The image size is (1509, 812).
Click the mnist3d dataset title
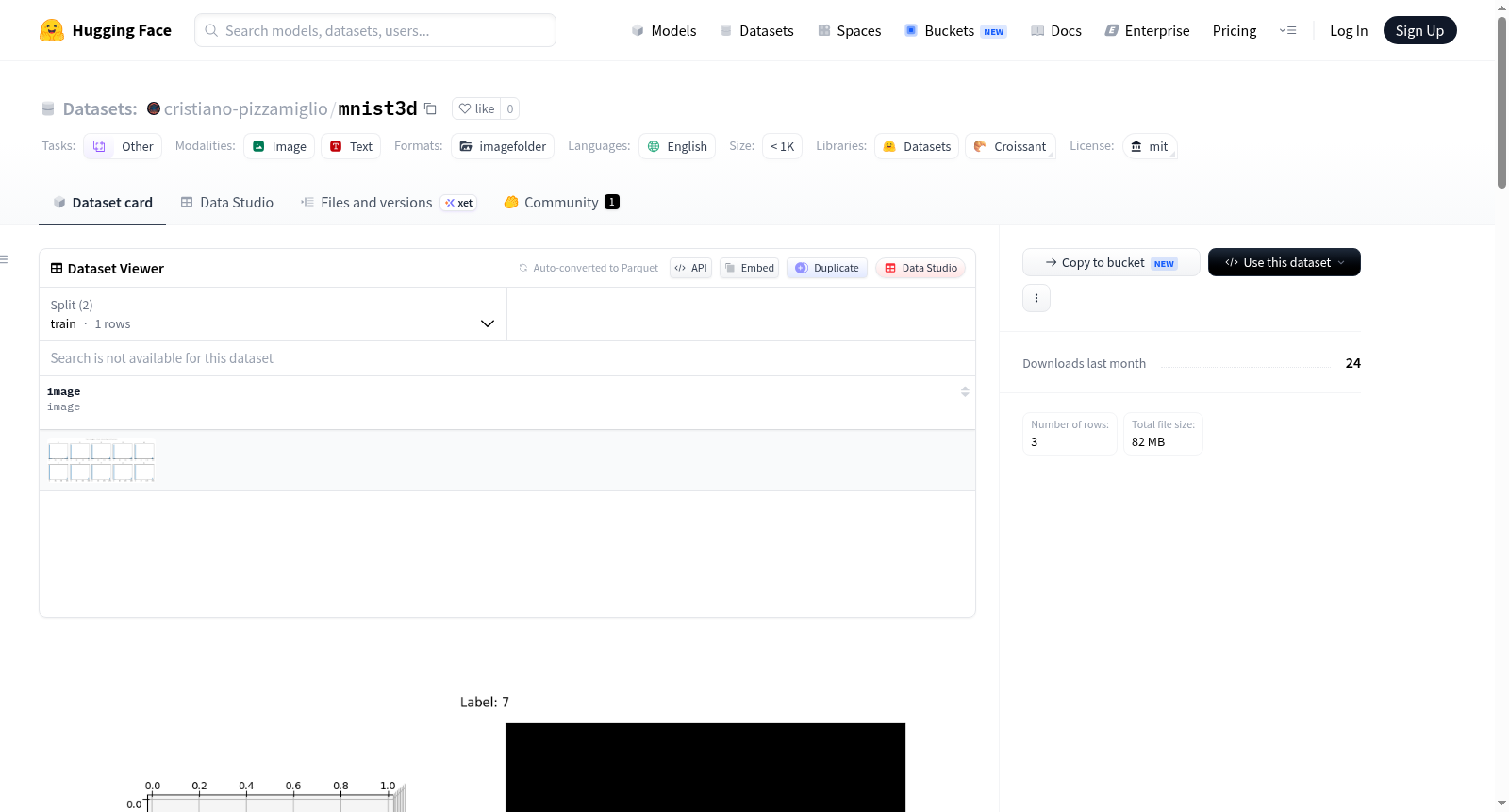[x=377, y=108]
